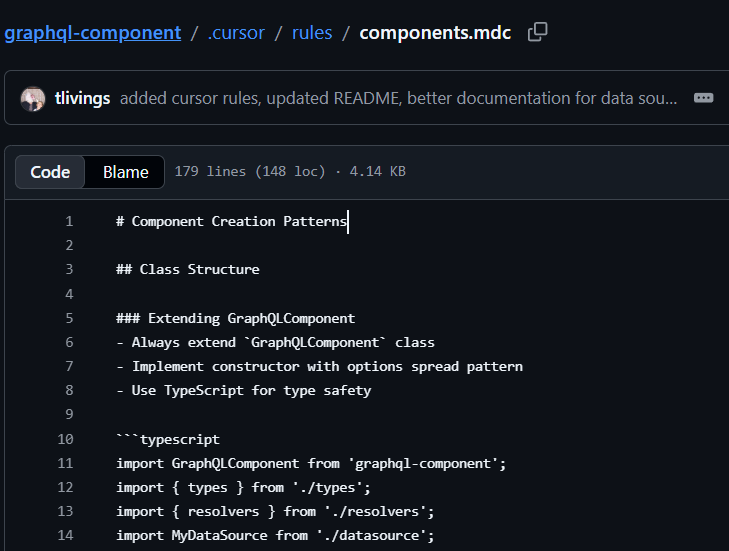
Task: Go to the rules folder breadcrumb
Action: pos(312,32)
